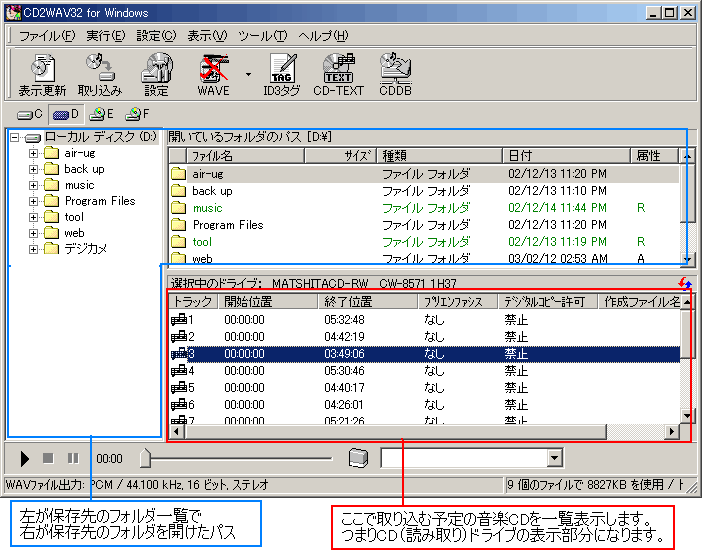
Task: Select the E drive icon
Action: pyautogui.click(x=101, y=114)
